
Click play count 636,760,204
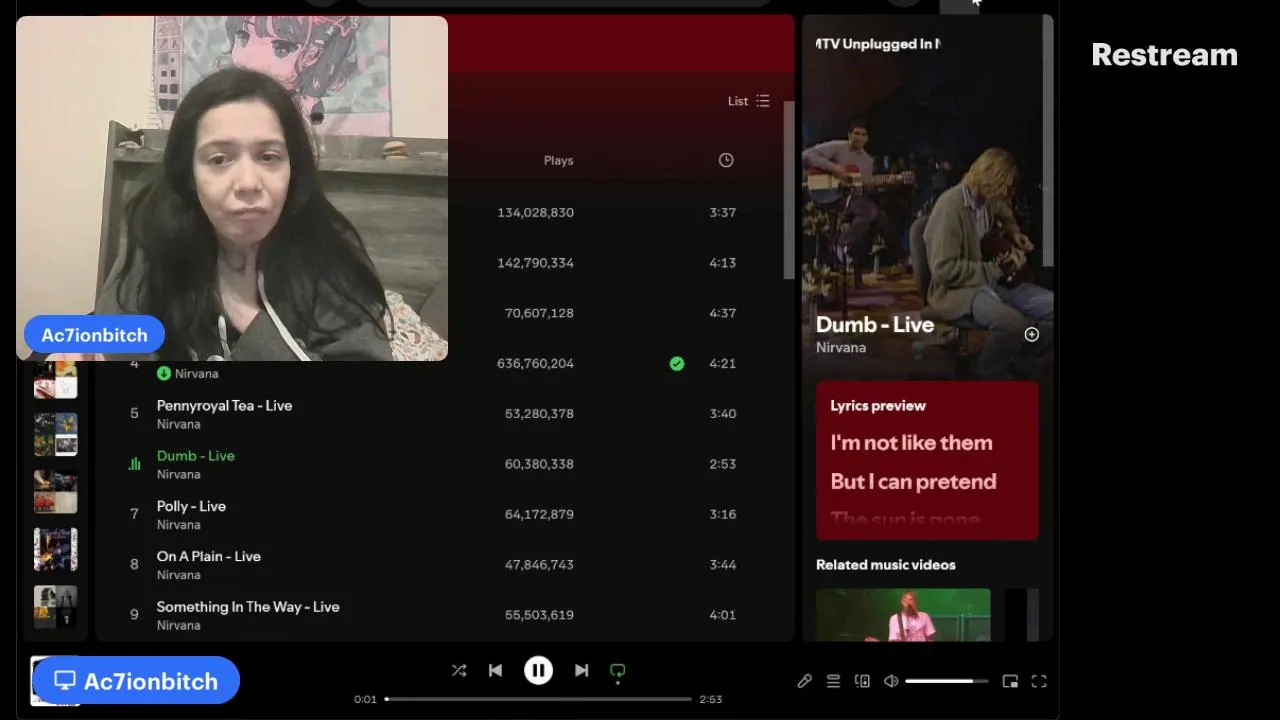535,364
